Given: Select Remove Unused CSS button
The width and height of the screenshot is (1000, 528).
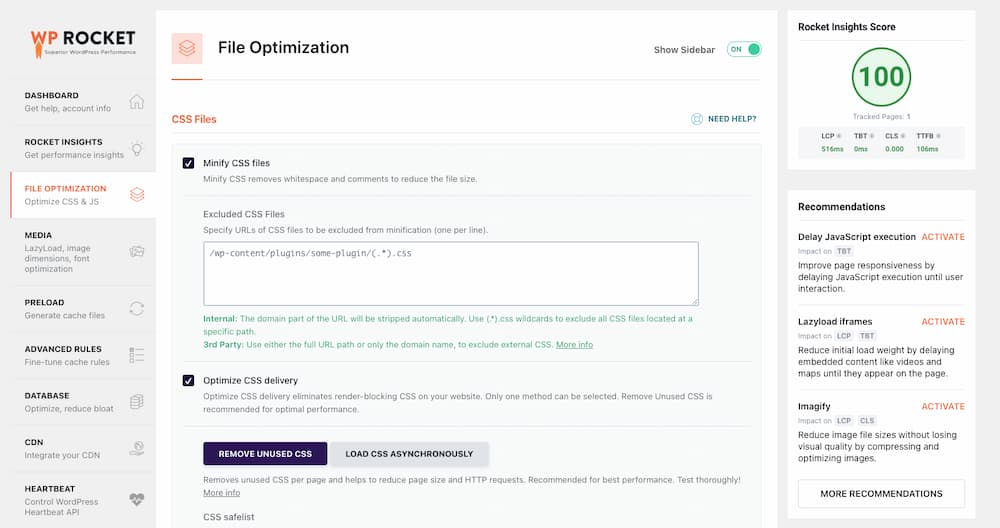Looking at the screenshot, I should [x=265, y=454].
